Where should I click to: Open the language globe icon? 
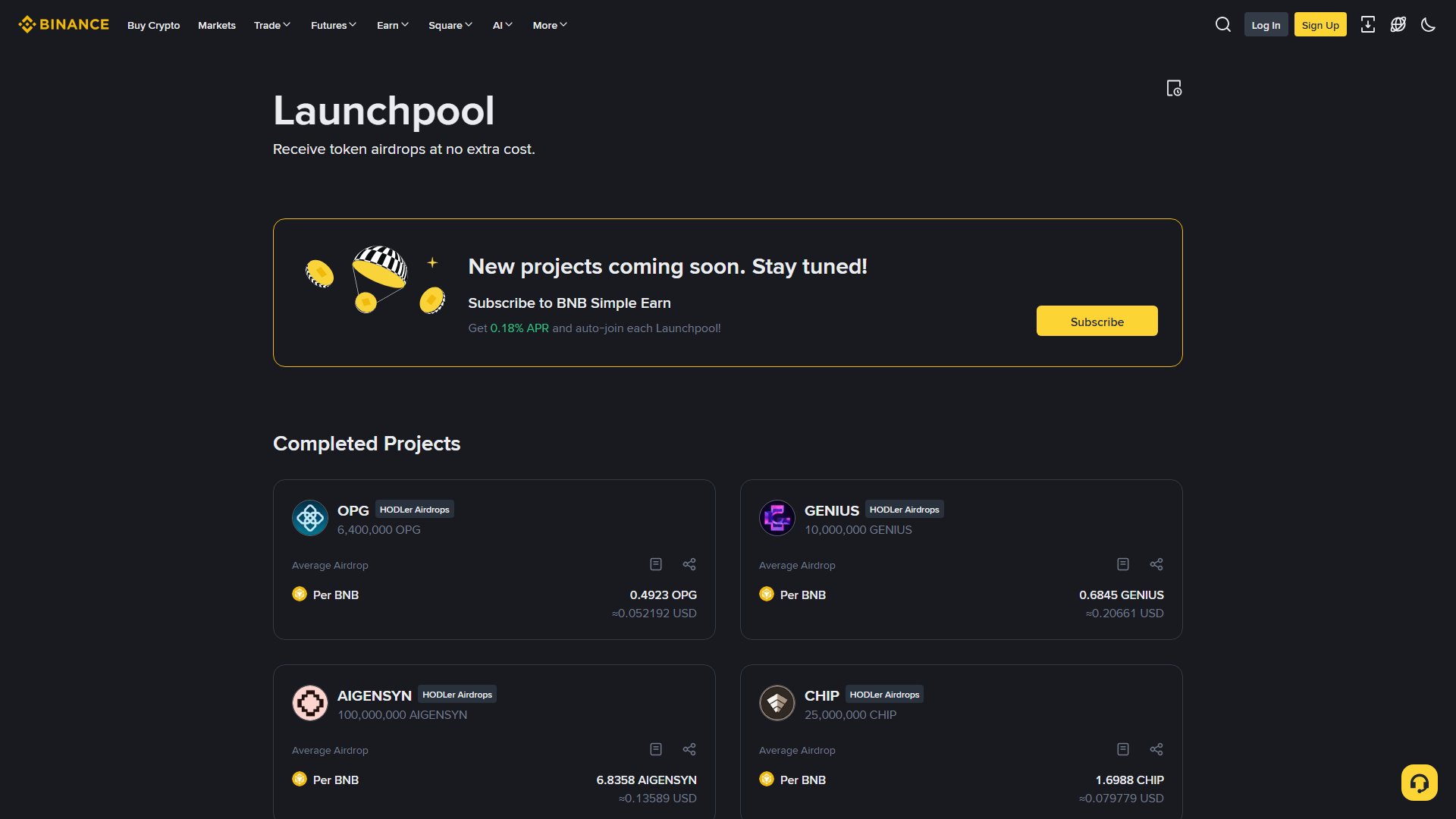point(1398,25)
